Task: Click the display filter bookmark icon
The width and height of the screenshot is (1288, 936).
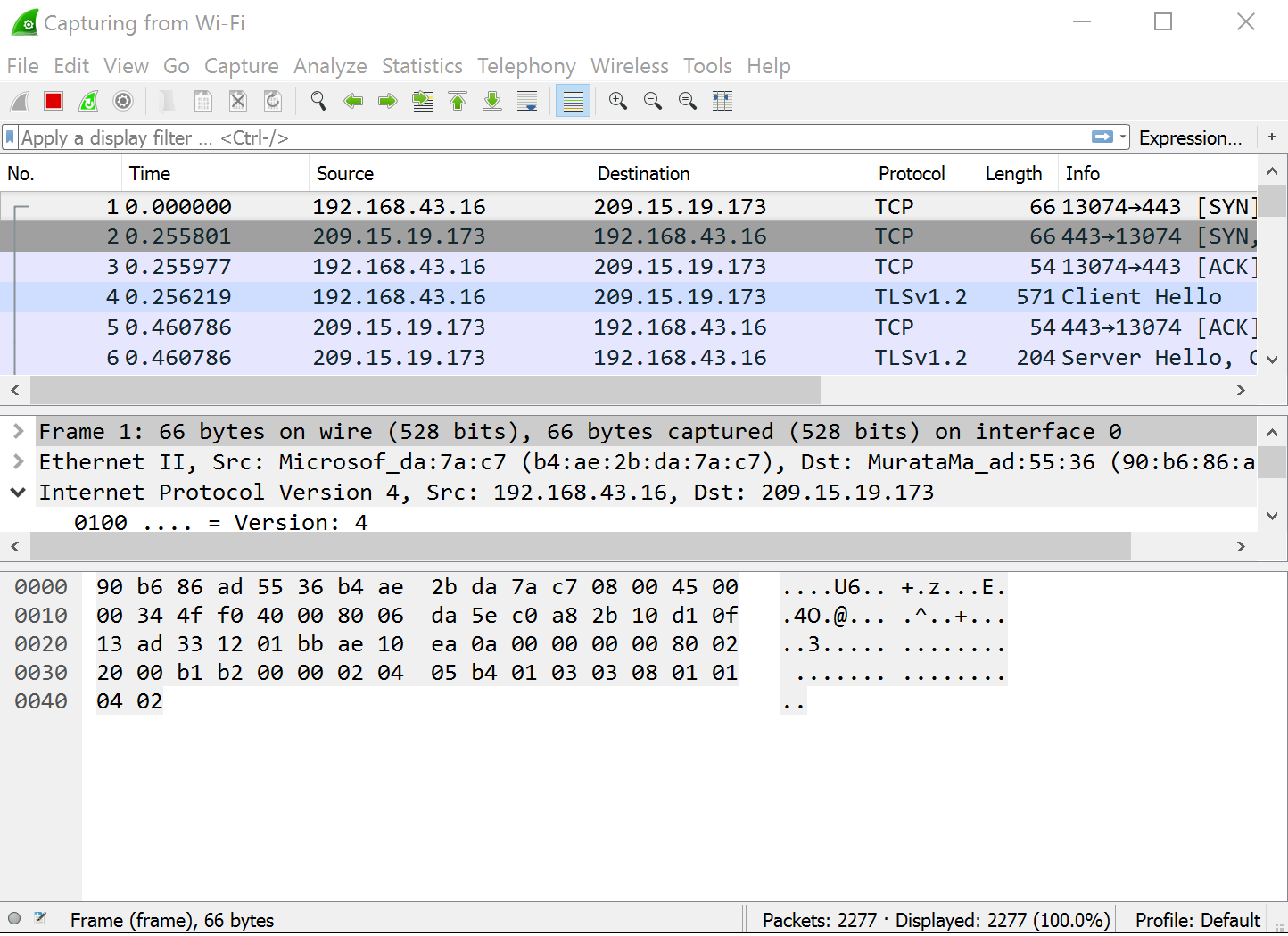Action: 11,137
